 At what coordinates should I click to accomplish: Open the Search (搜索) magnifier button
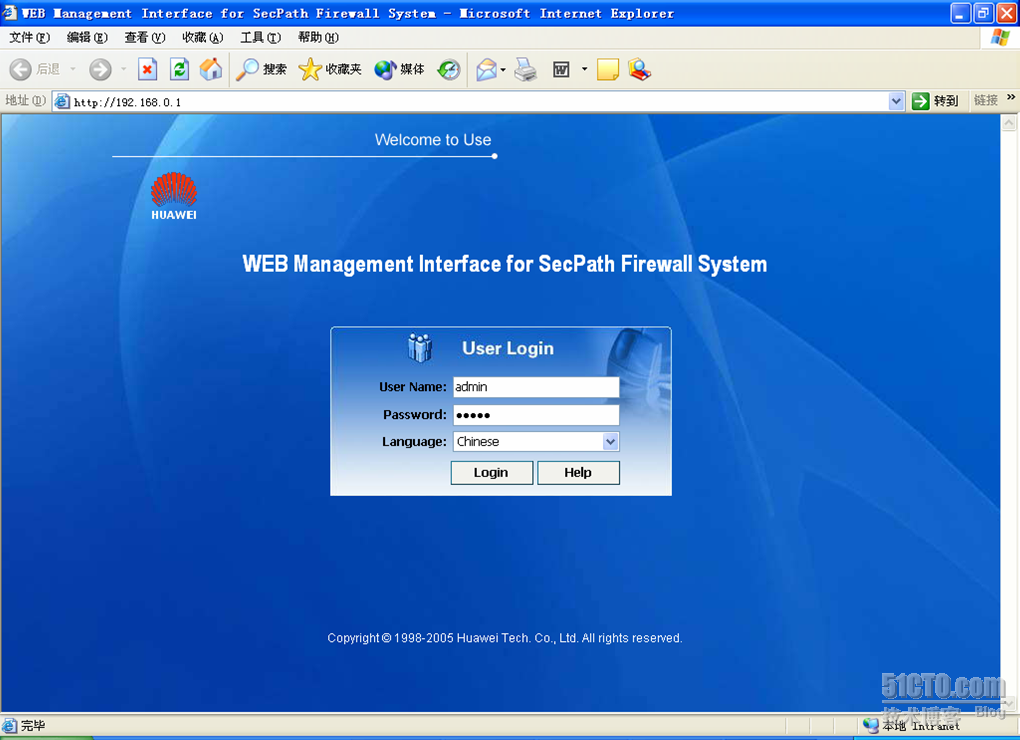point(261,69)
